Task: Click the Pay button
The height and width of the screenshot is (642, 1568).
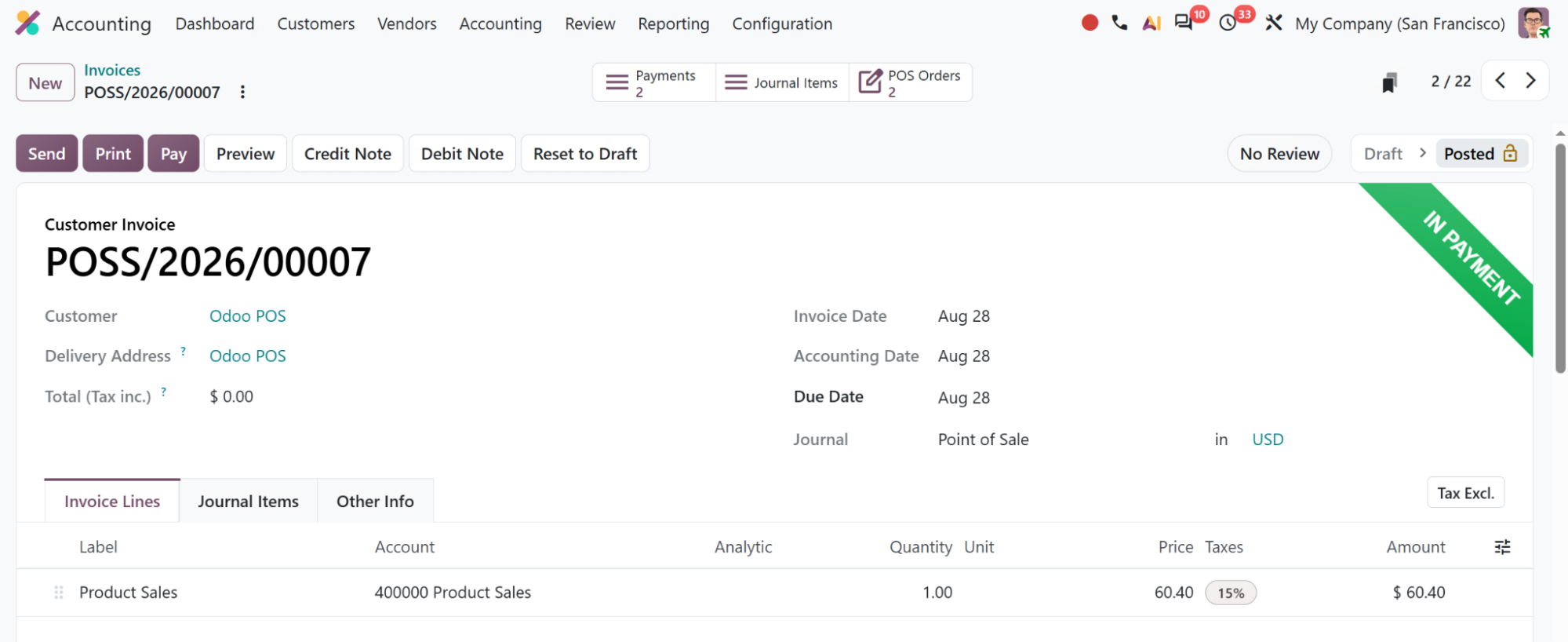Action: pos(173,153)
